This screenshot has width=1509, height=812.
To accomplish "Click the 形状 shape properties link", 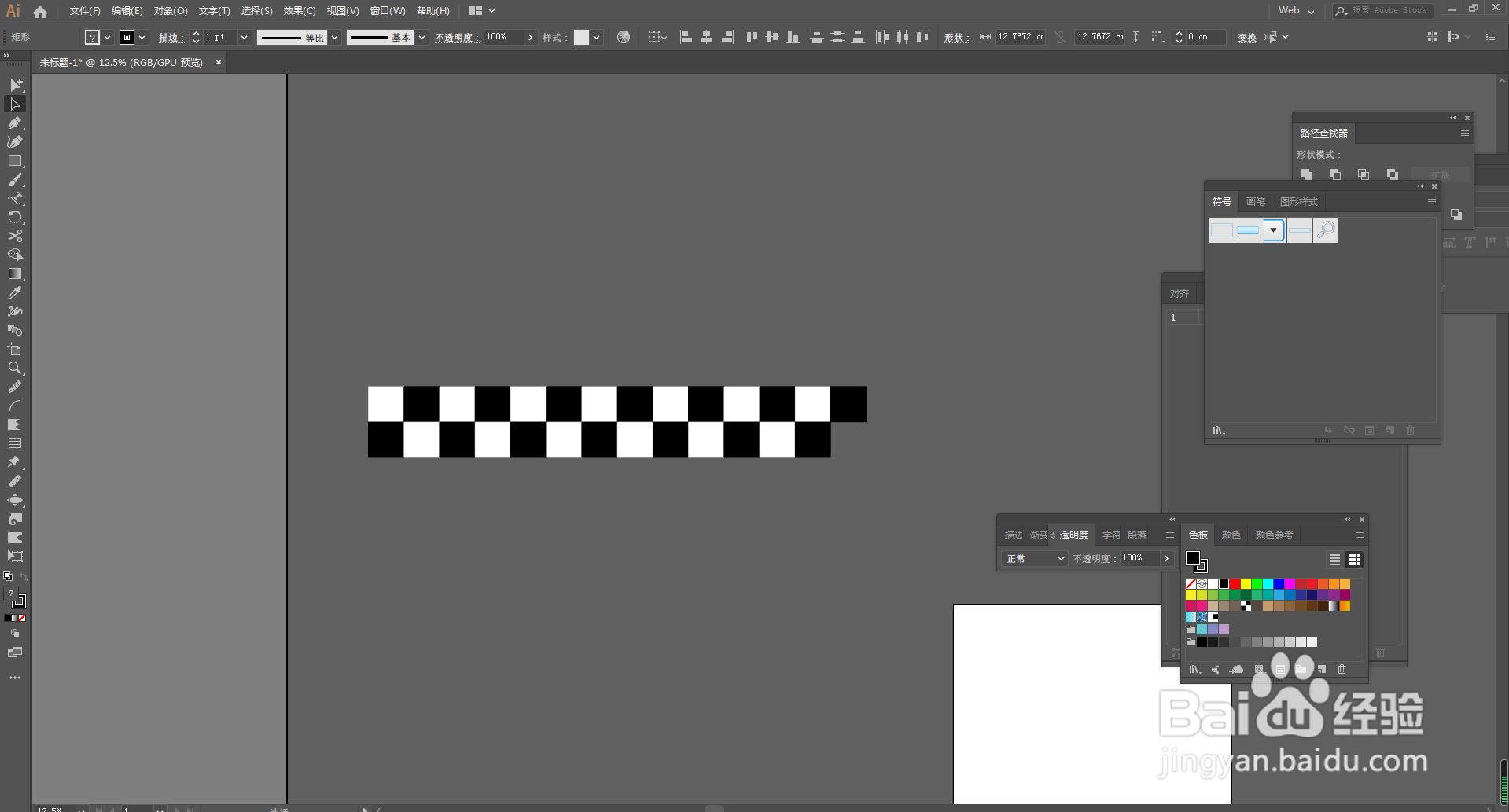I will point(955,38).
